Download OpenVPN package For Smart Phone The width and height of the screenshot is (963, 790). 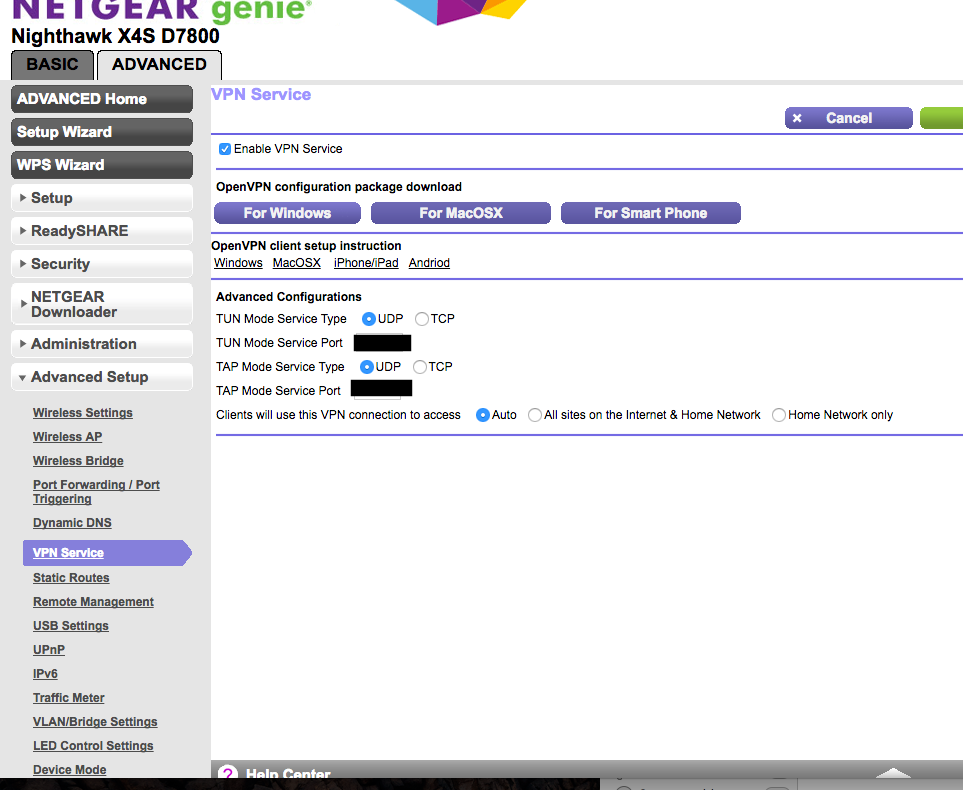(x=650, y=213)
